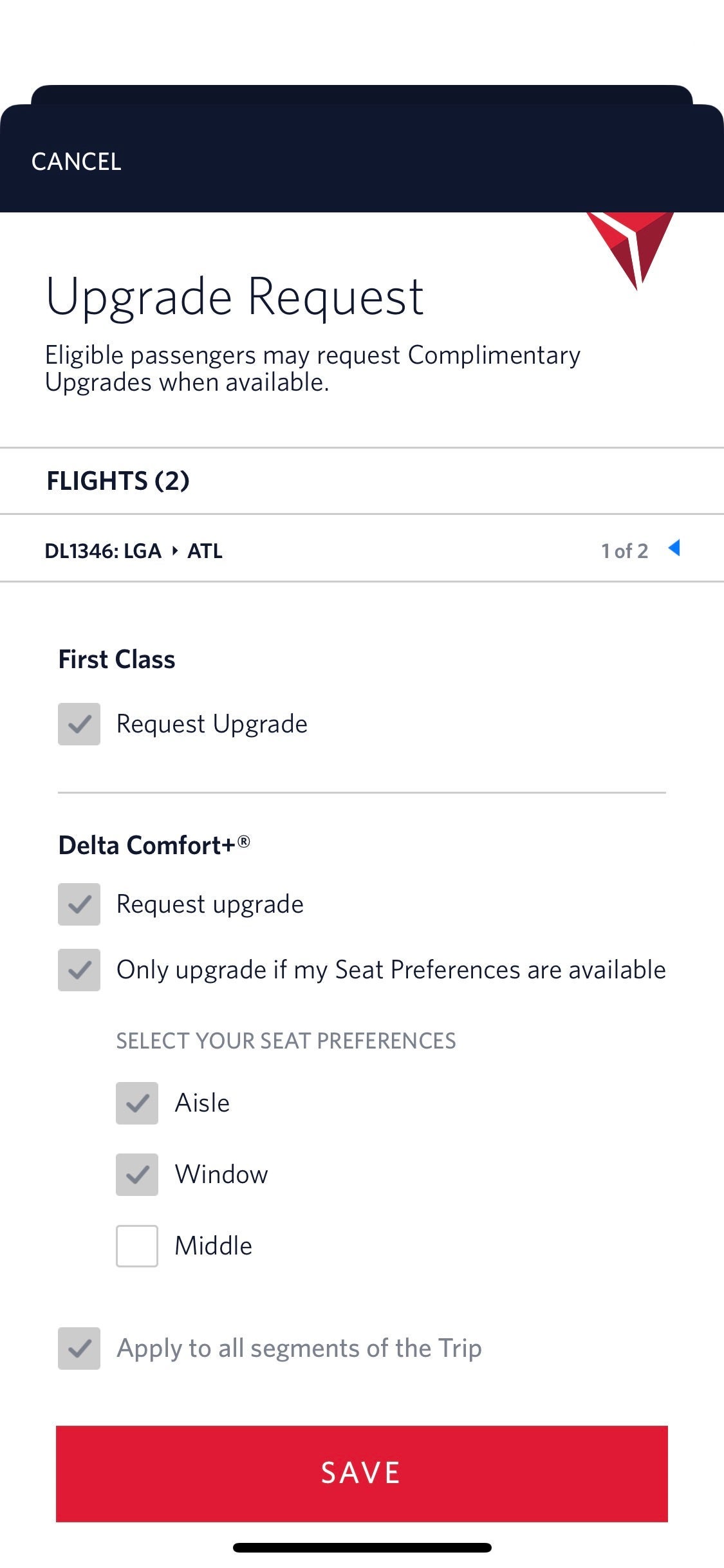
Task: Save the upgrade request
Action: coord(362,1473)
